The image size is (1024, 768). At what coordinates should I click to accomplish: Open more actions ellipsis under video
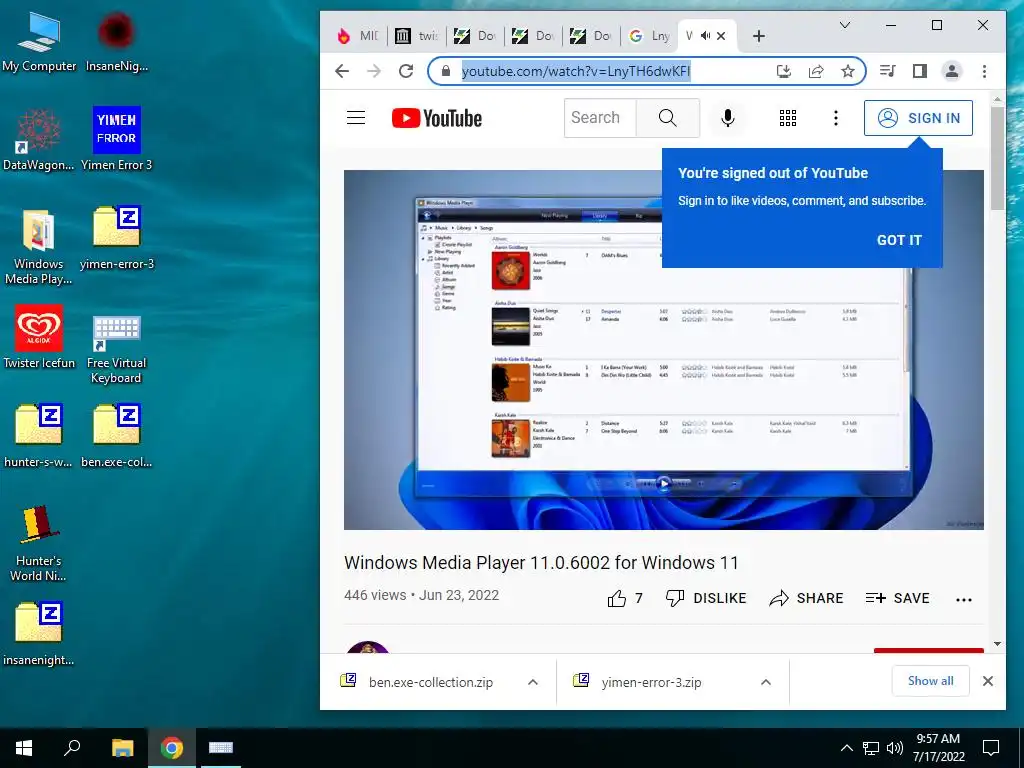pyautogui.click(x=964, y=599)
